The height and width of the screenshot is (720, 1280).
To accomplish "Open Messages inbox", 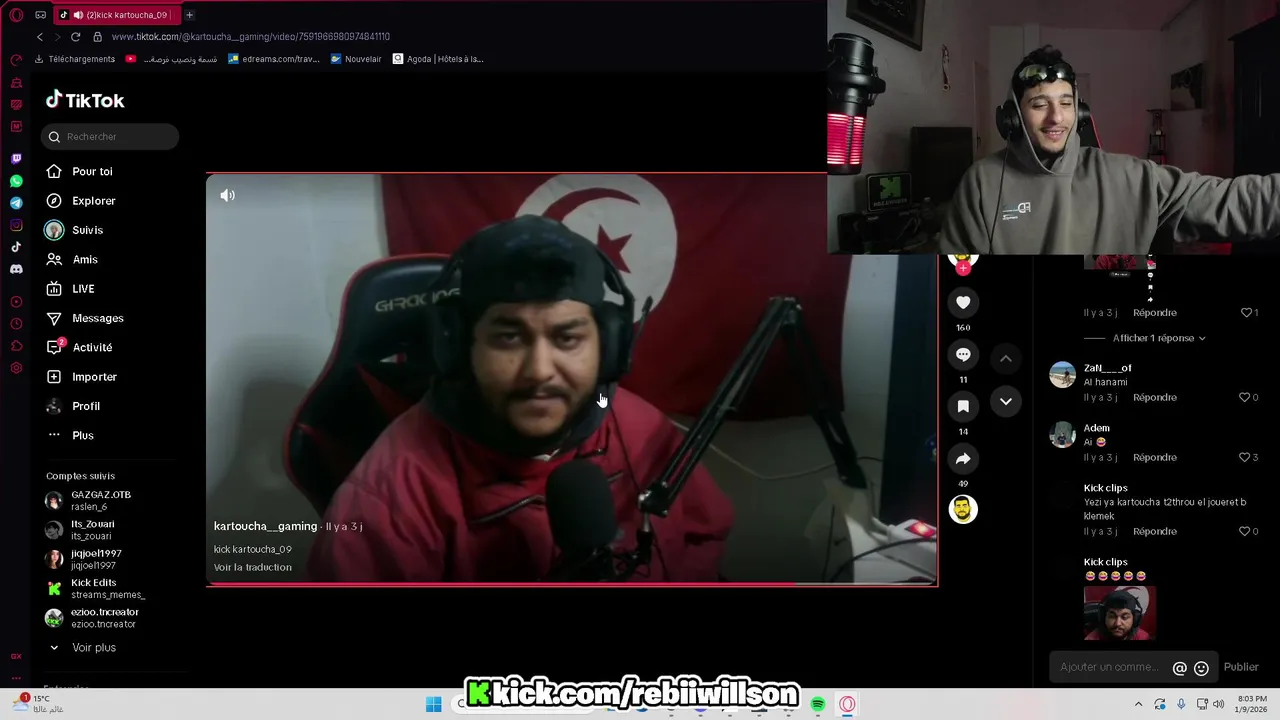I will click(x=85, y=318).
